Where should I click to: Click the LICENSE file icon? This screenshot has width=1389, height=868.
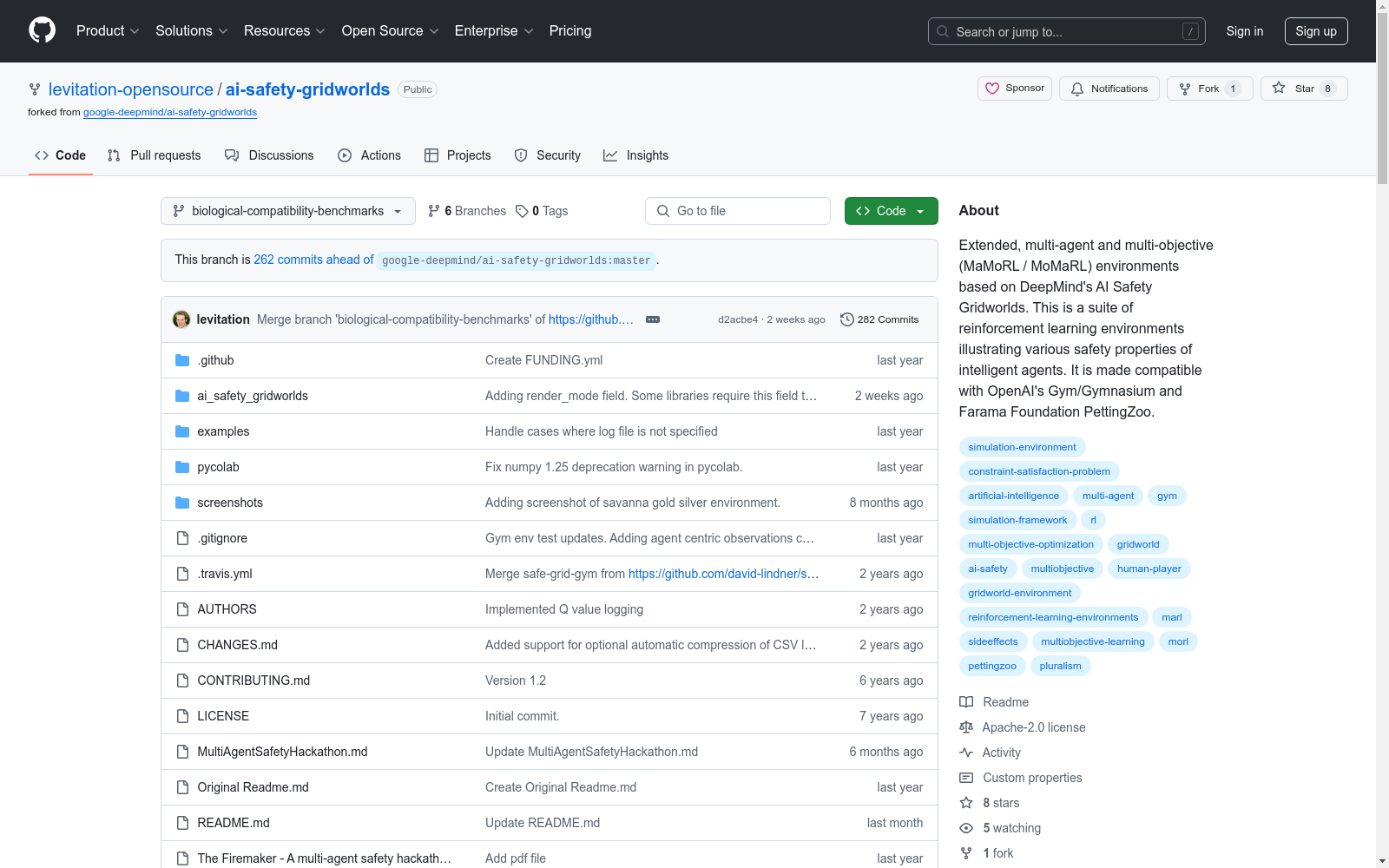pos(182,716)
